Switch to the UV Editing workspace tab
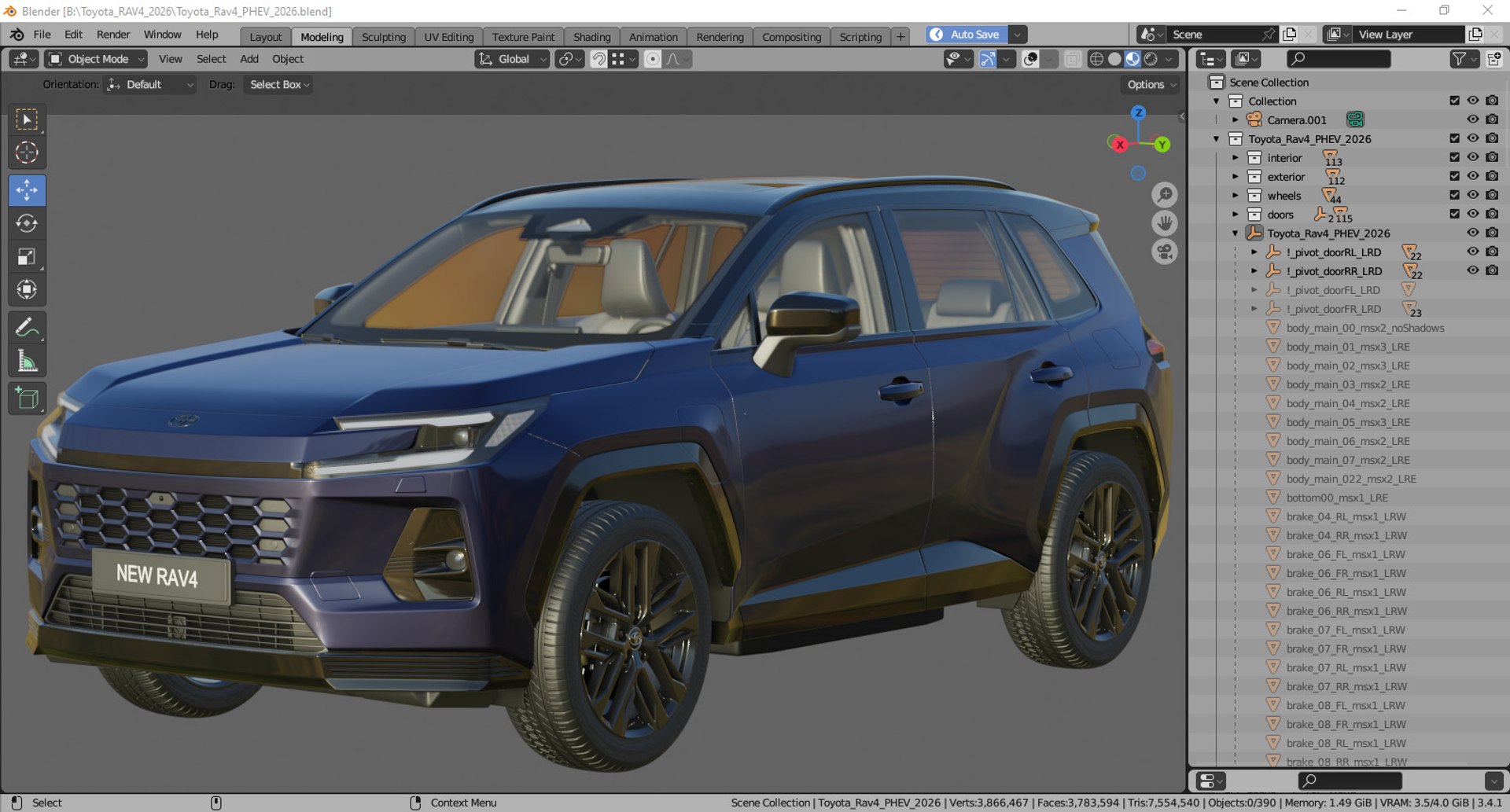The width and height of the screenshot is (1510, 812). pos(449,37)
